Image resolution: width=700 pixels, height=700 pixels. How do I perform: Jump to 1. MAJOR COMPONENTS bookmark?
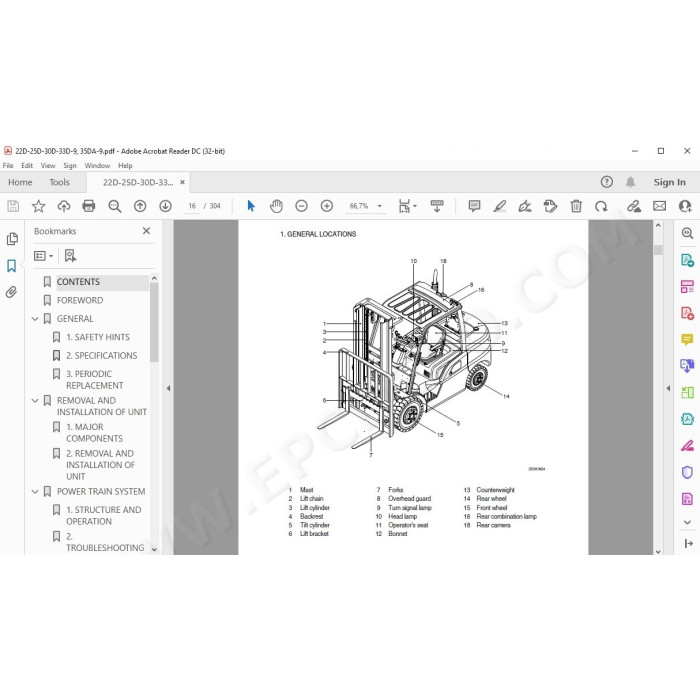tap(95, 433)
